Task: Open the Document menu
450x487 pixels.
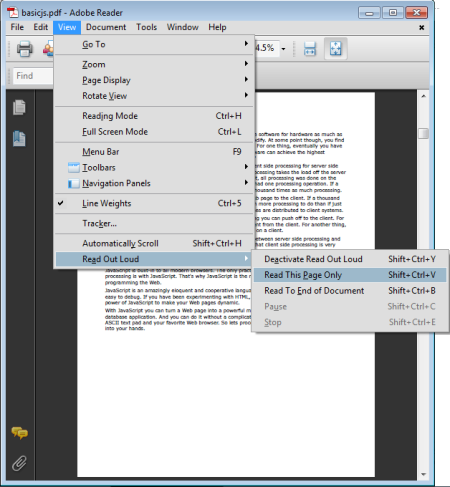Action: coord(106,27)
